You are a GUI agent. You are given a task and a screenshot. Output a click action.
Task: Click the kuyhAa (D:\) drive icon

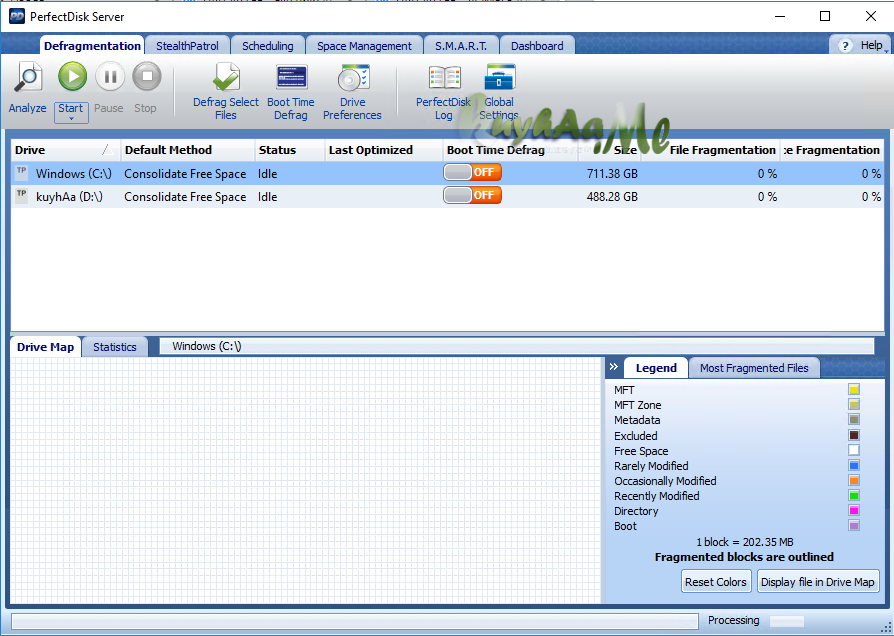[x=22, y=196]
